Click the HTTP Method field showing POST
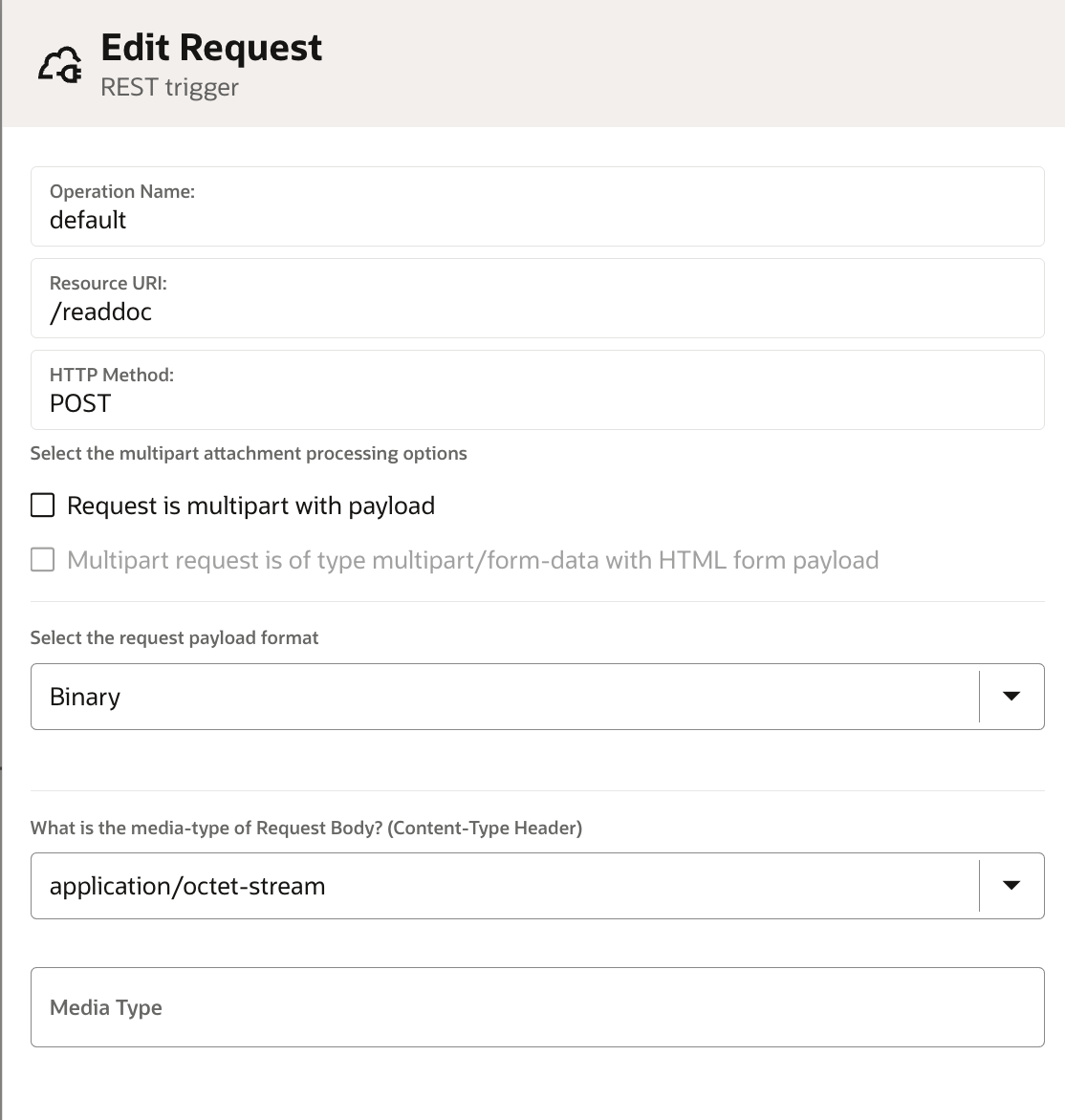The image size is (1065, 1120). point(537,390)
